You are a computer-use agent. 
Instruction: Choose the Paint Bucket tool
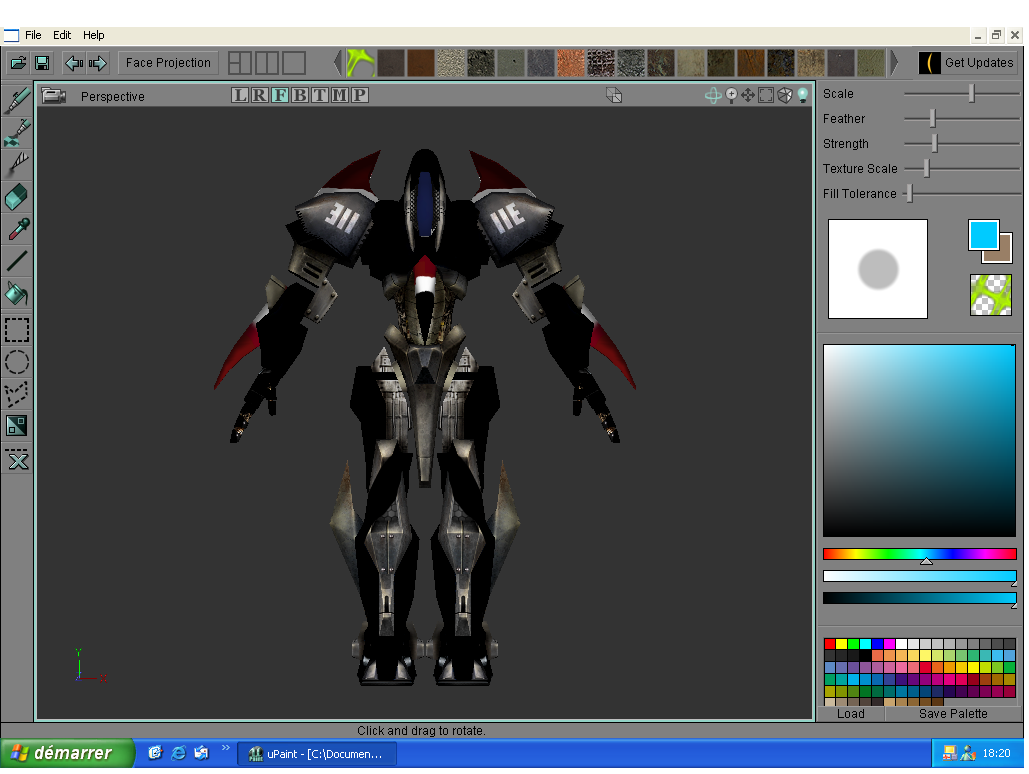pos(16,295)
